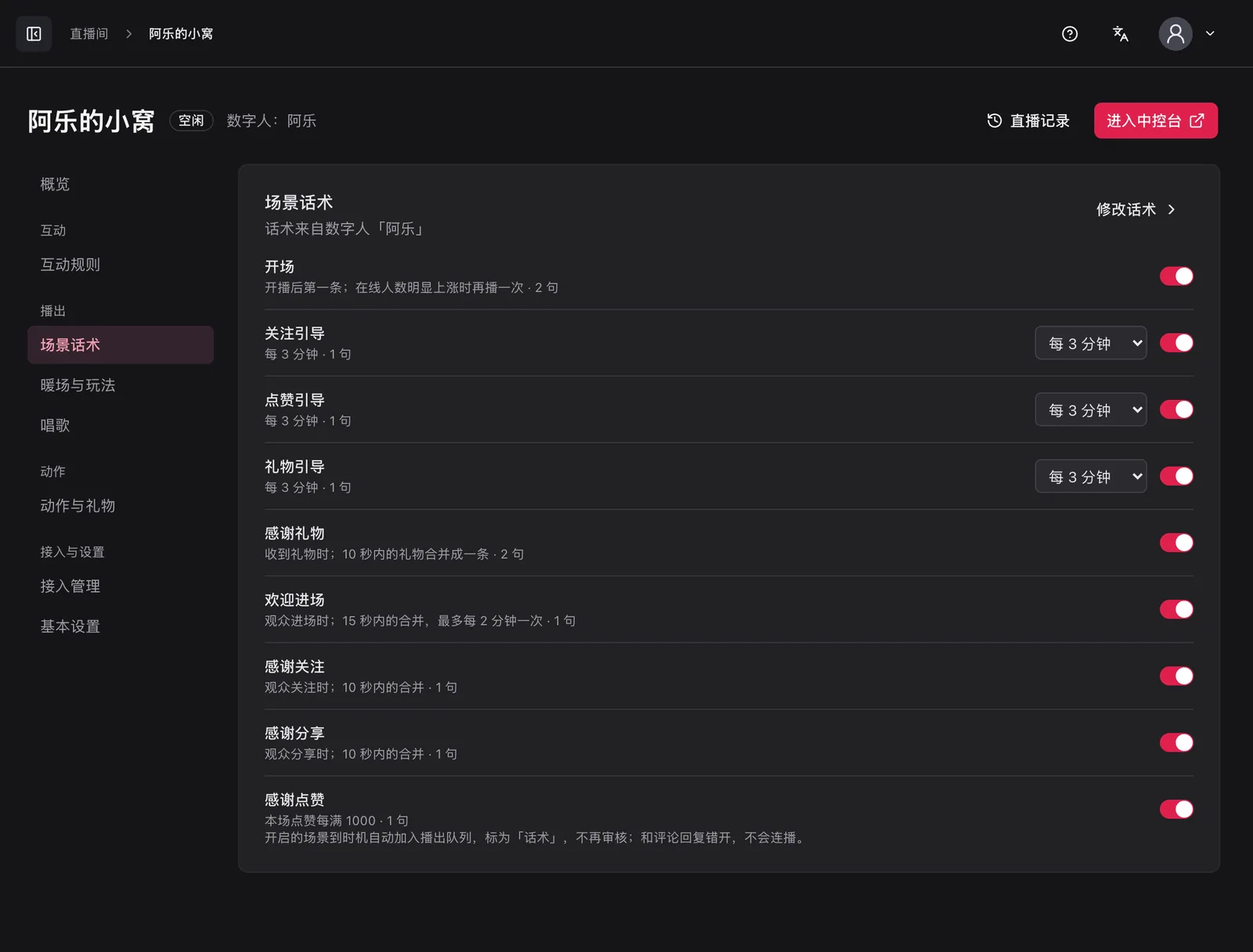Turn off the 感谢关注 switch
This screenshot has height=952, width=1253.
pos(1176,676)
